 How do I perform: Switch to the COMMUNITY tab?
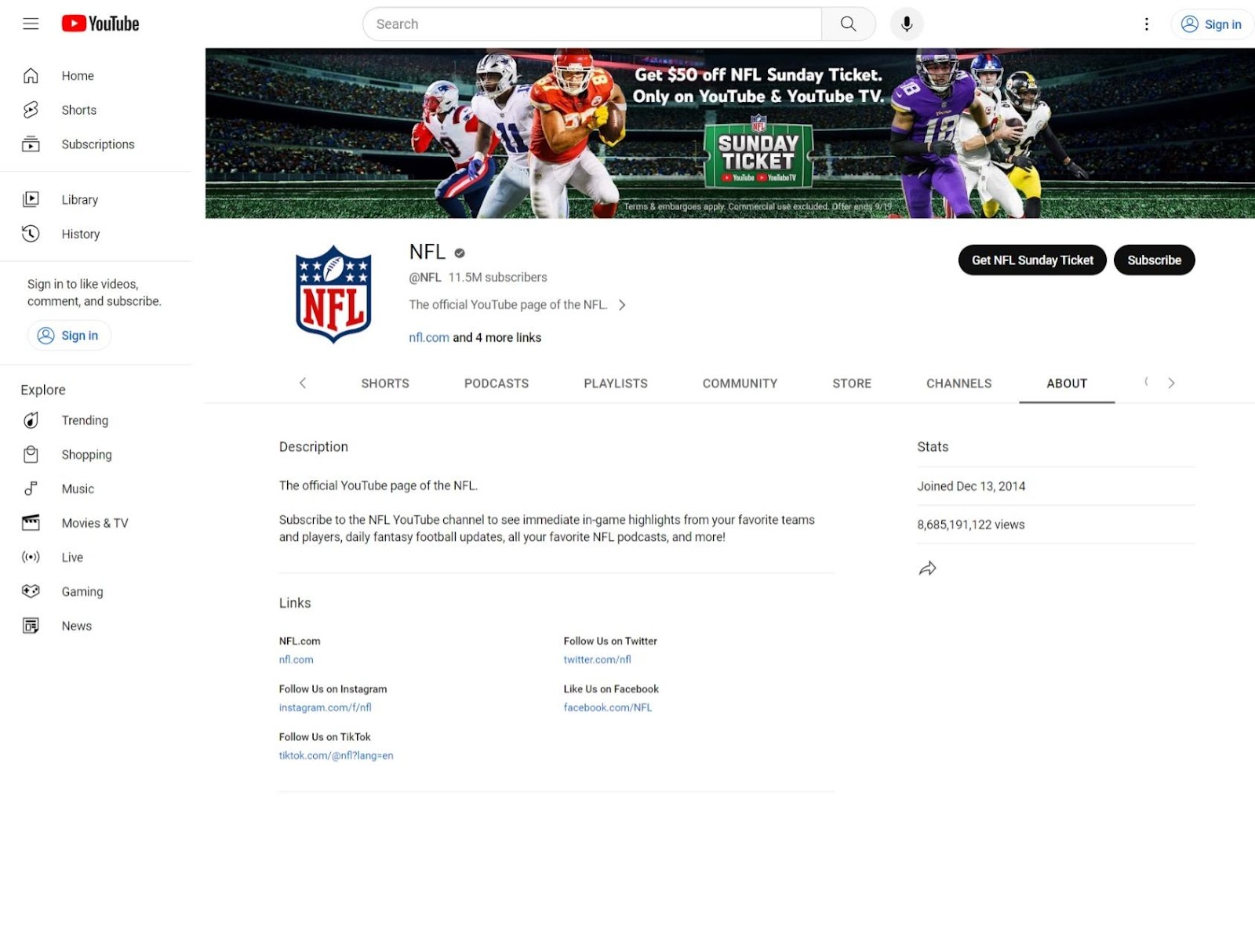740,383
